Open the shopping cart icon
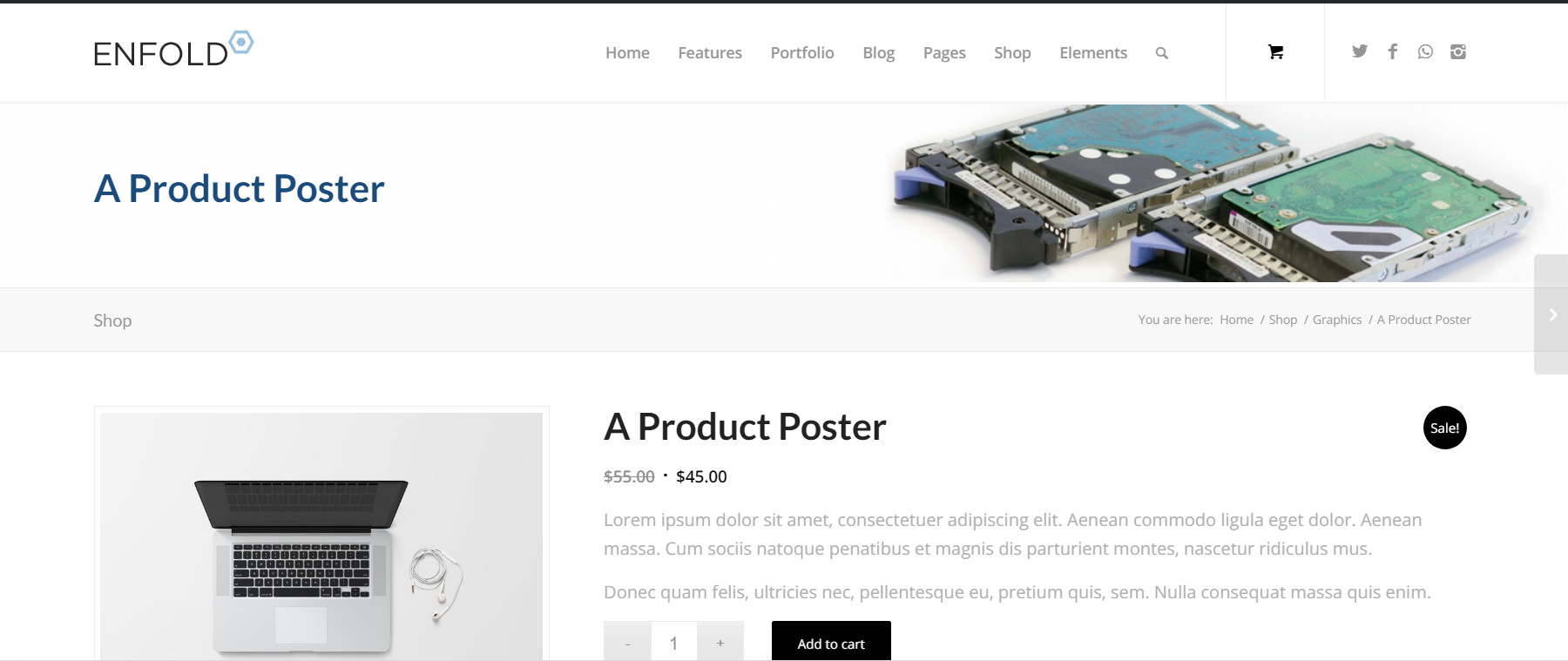Viewport: 1568px width, 661px height. click(1275, 52)
